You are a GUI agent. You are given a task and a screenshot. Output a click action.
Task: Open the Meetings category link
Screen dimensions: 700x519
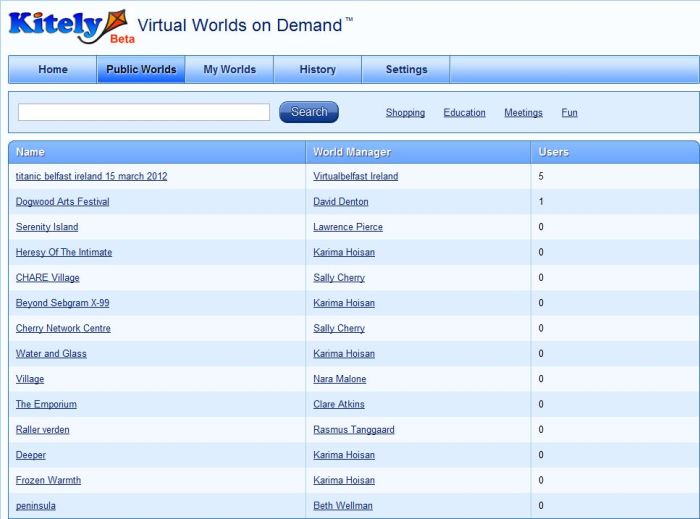[523, 113]
